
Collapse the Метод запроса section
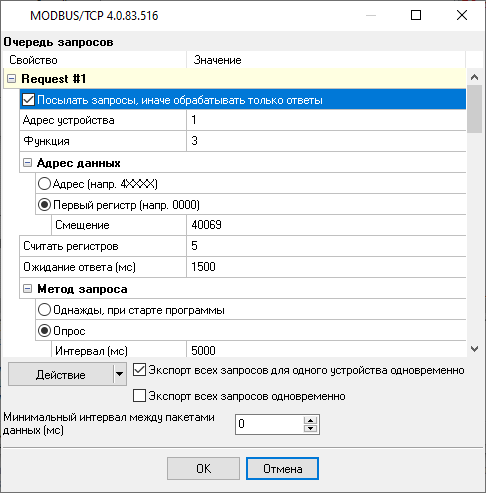(27, 288)
